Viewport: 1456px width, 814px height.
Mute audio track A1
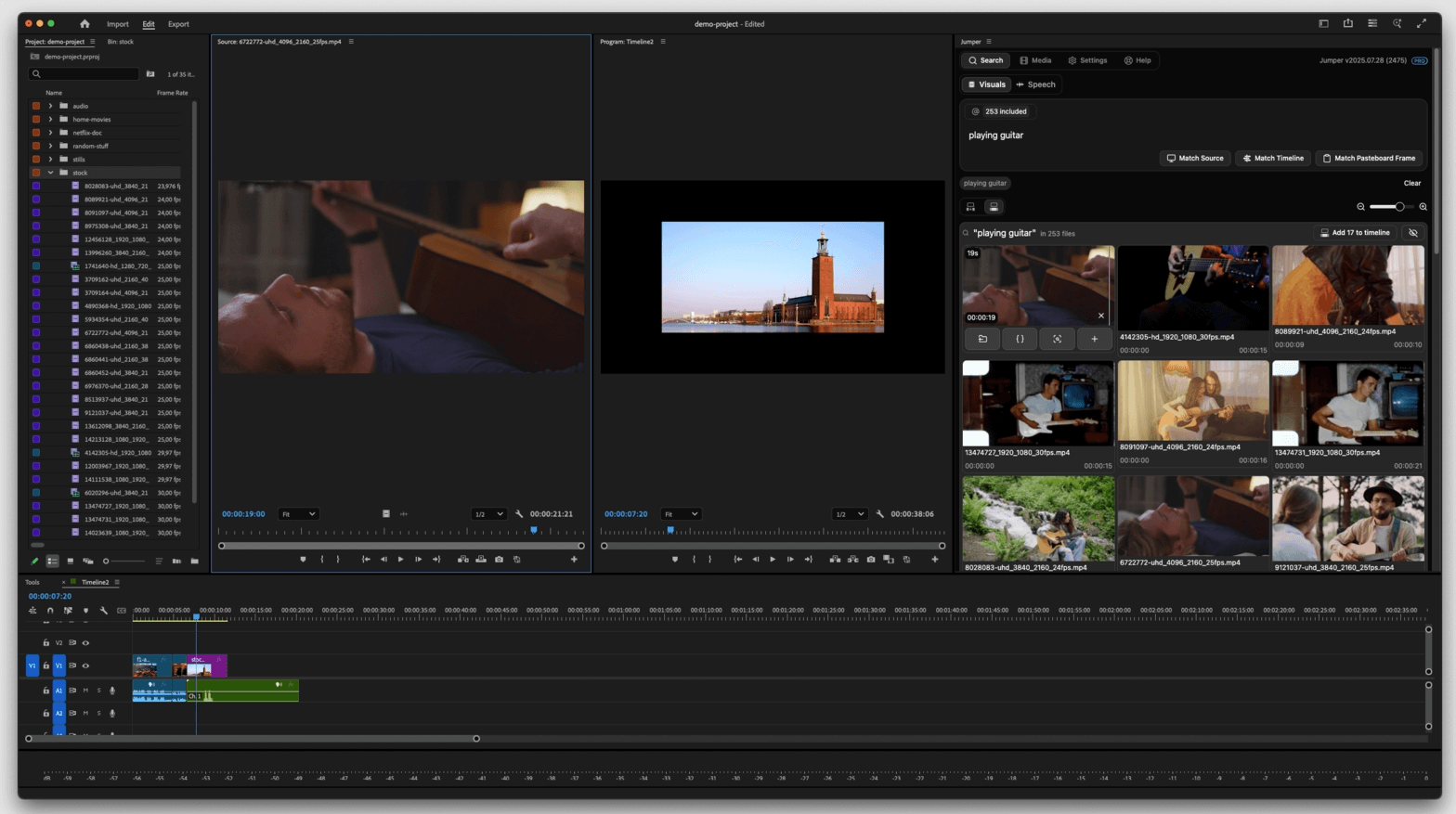pos(85,691)
